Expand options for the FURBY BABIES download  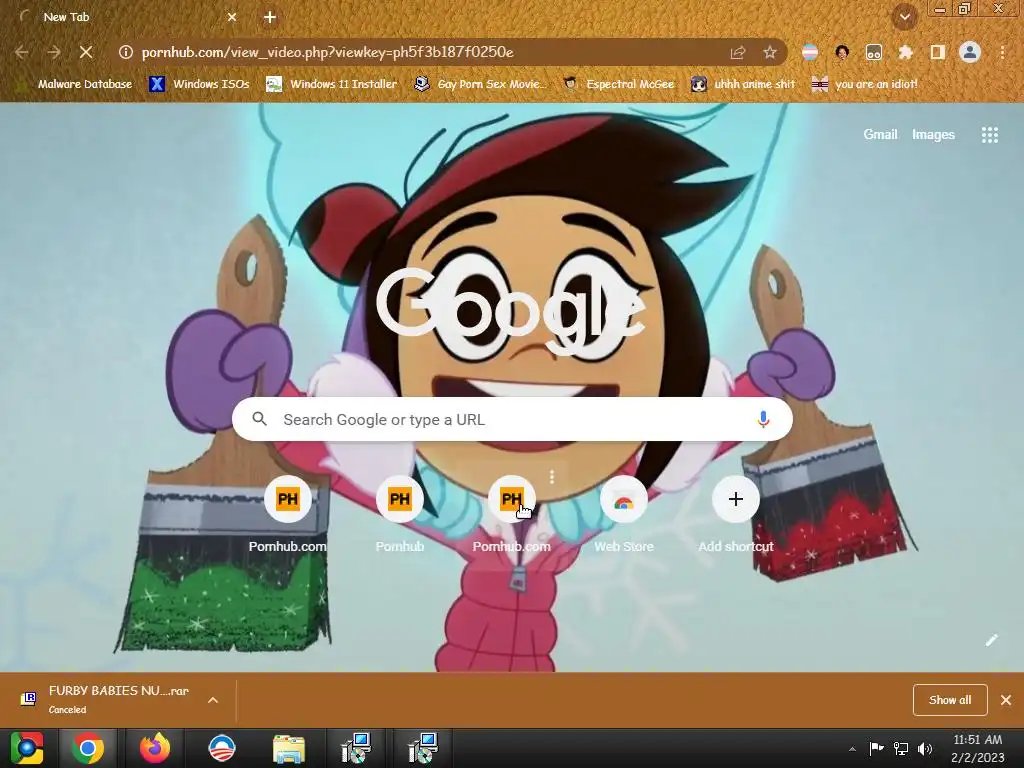pyautogui.click(x=213, y=700)
